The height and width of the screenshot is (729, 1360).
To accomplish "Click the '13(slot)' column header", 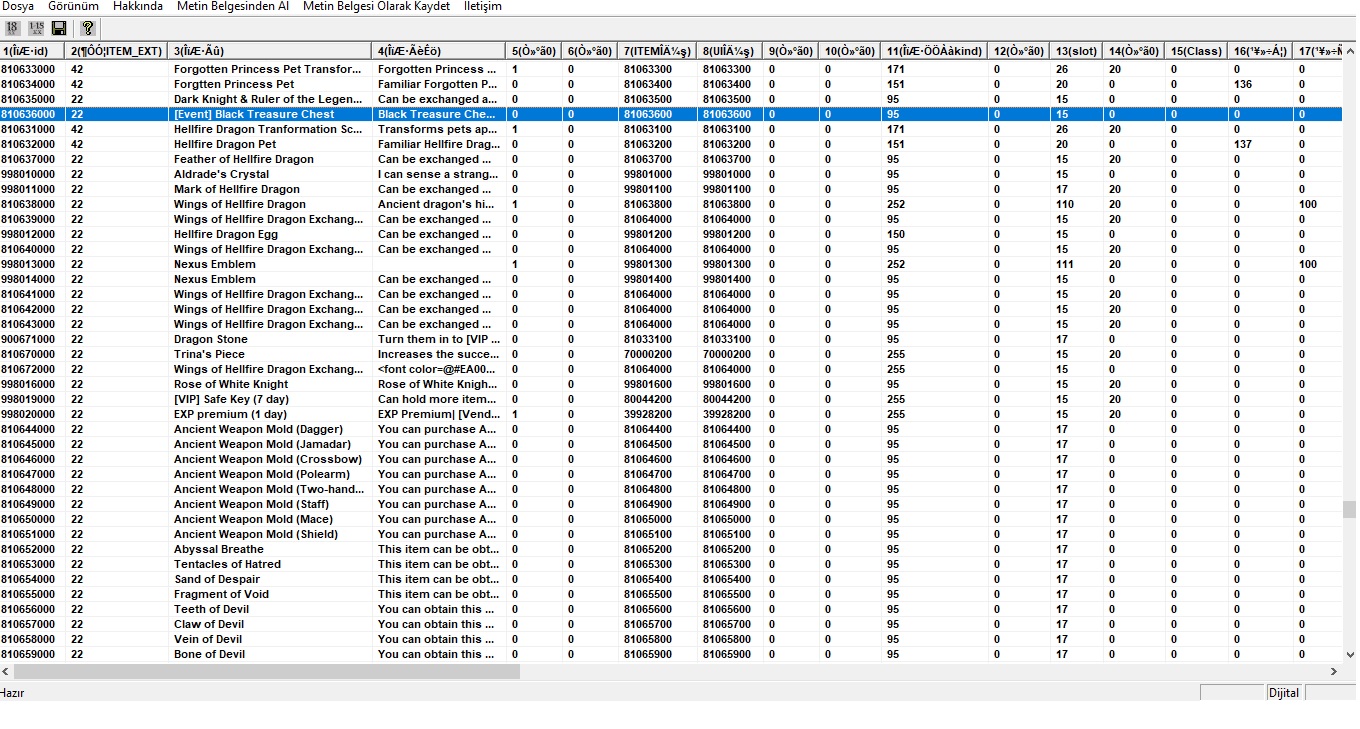I will click(1078, 51).
